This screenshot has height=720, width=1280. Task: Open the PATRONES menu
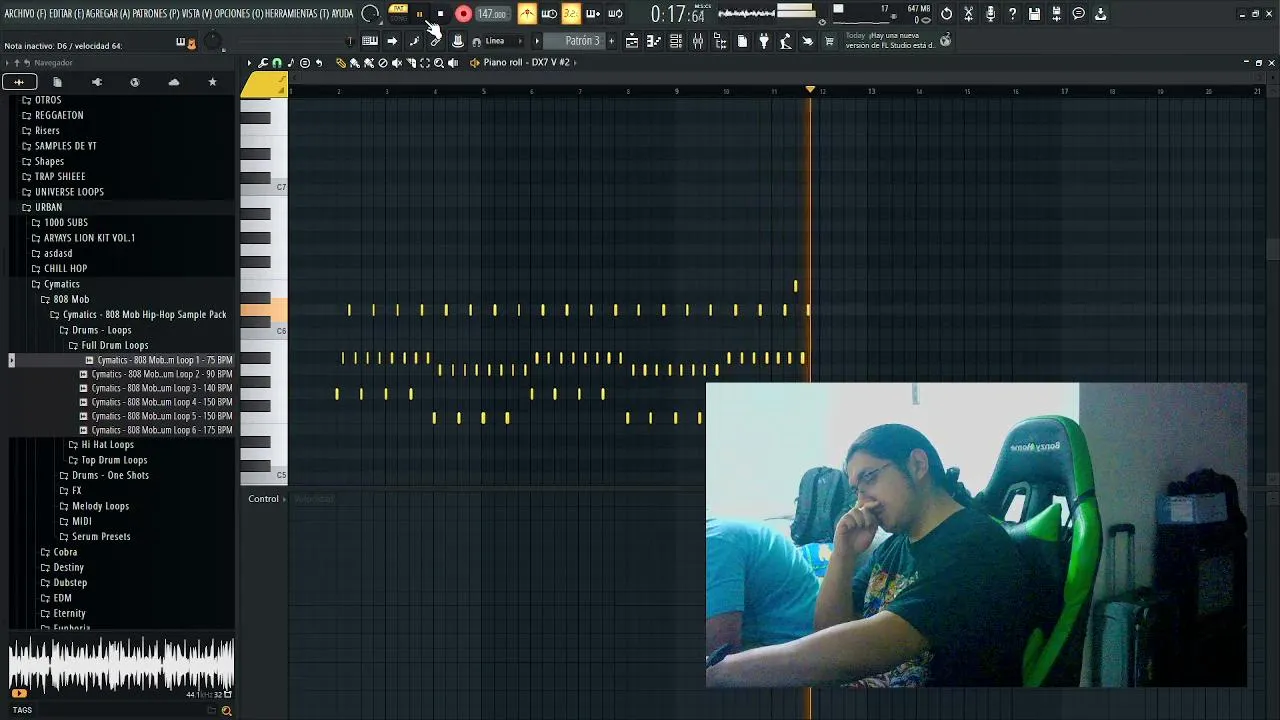click(x=156, y=14)
